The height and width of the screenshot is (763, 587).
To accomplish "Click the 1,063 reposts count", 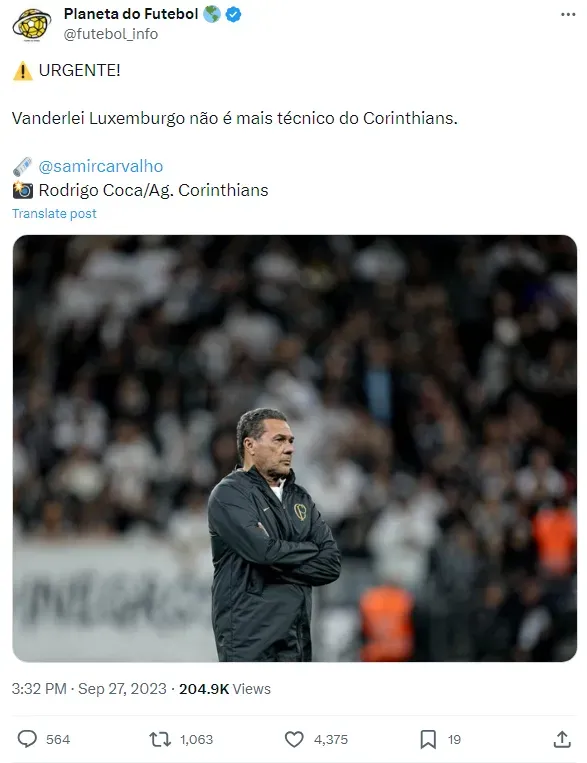I will [196, 740].
